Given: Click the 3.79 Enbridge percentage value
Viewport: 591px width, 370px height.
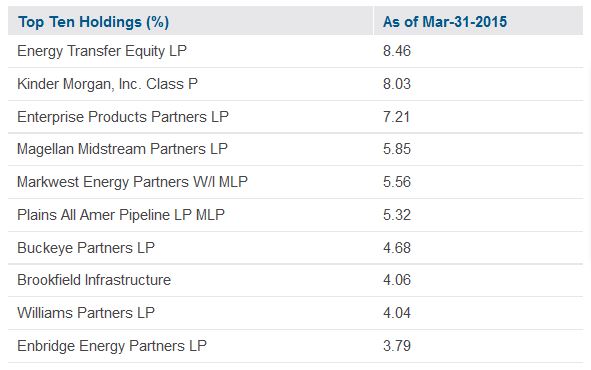Looking at the screenshot, I should click(397, 346).
